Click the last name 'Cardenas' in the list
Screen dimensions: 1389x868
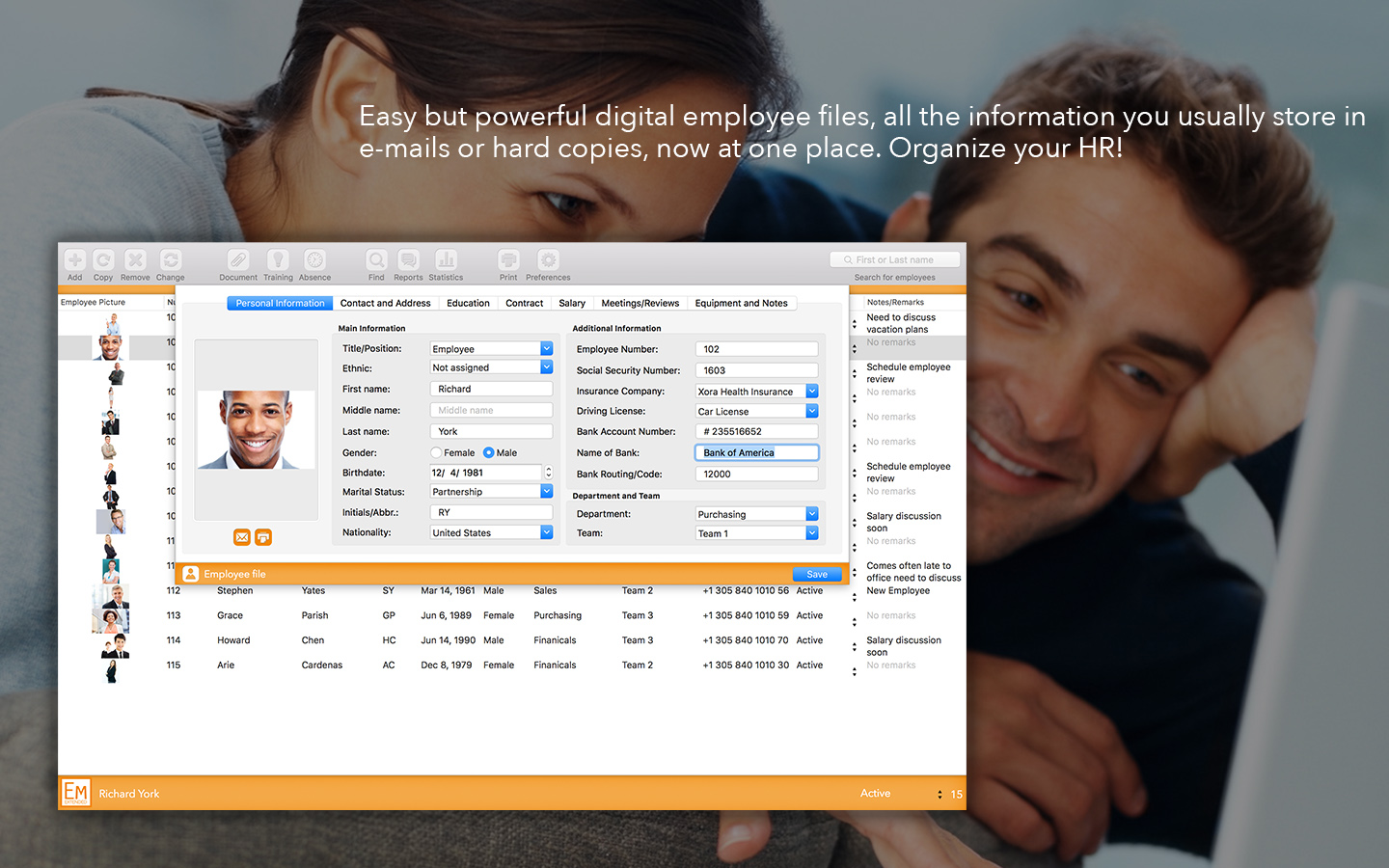pyautogui.click(x=322, y=665)
